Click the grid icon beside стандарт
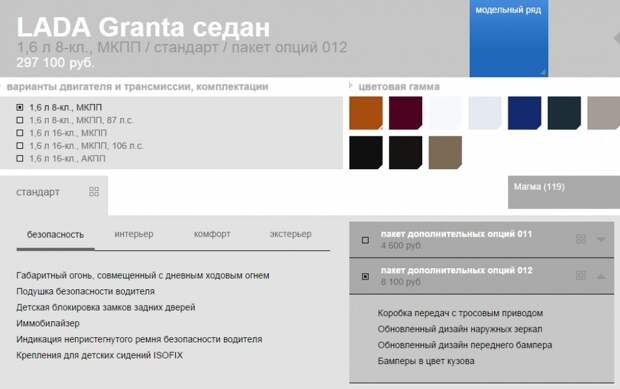Viewport: 620px width, 389px height. coord(94,192)
